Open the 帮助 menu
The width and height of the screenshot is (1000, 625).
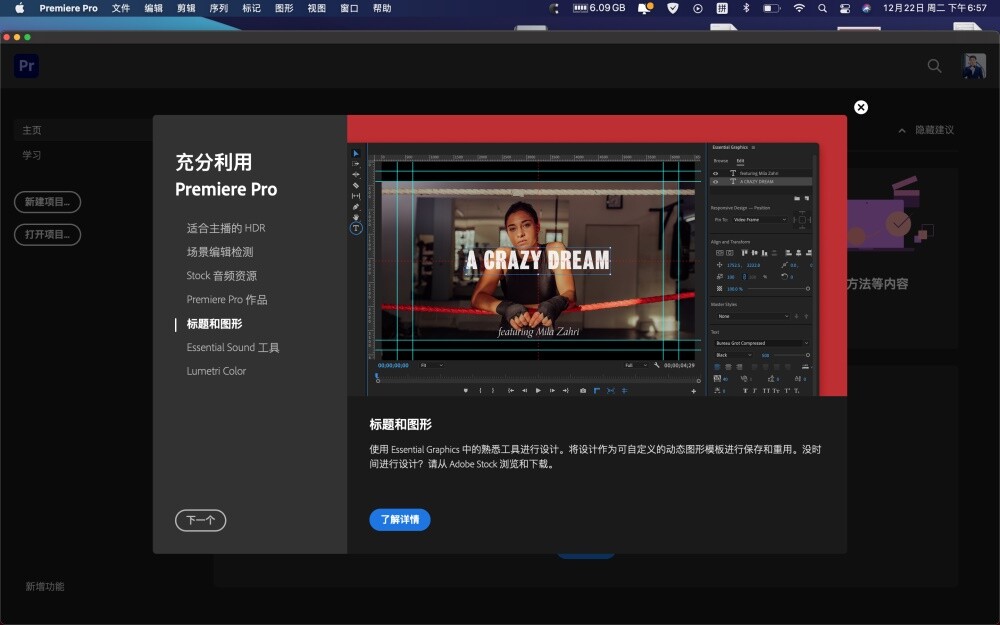click(382, 8)
